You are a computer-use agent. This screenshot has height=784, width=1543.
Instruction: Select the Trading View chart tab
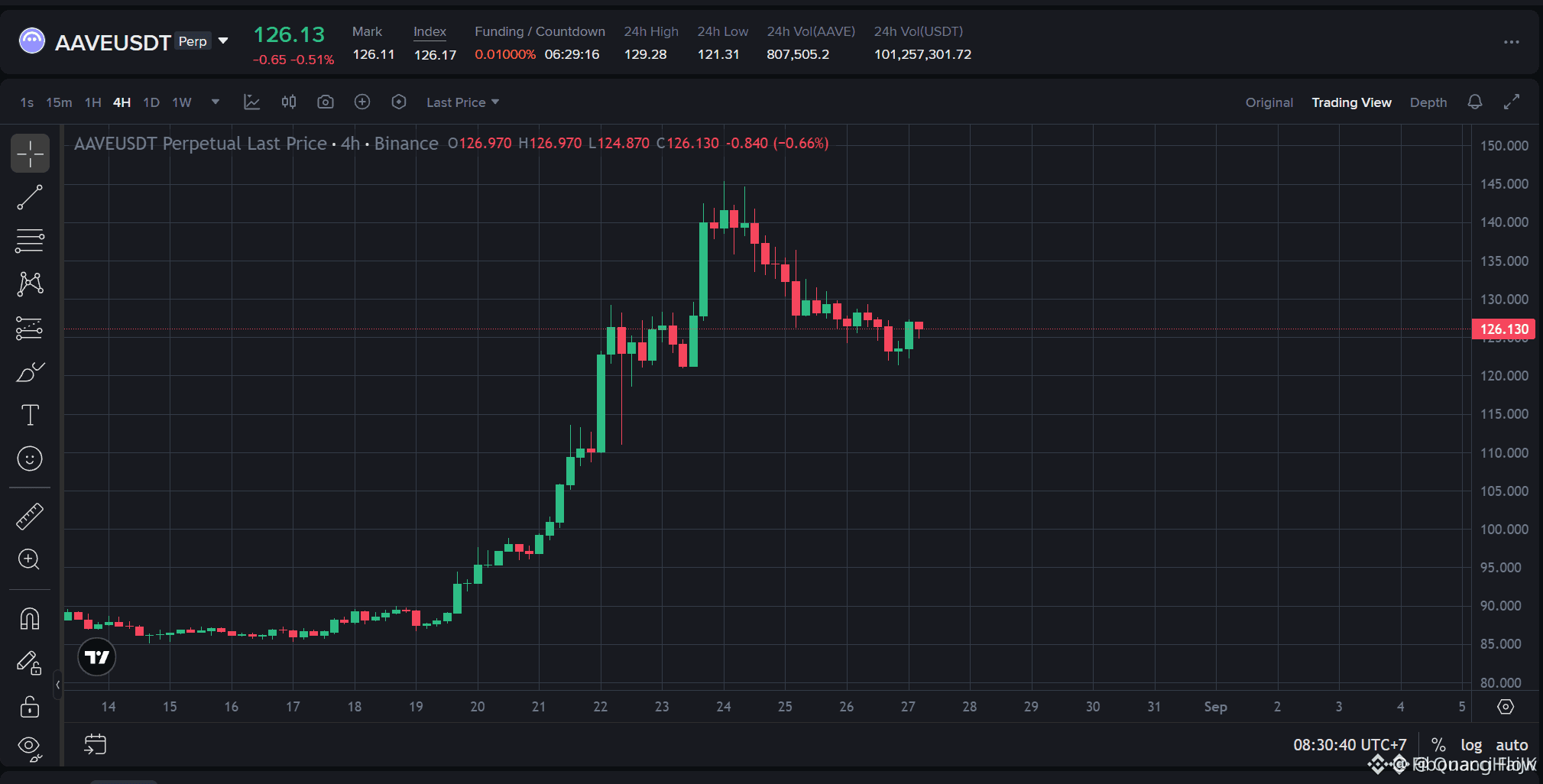[x=1351, y=102]
